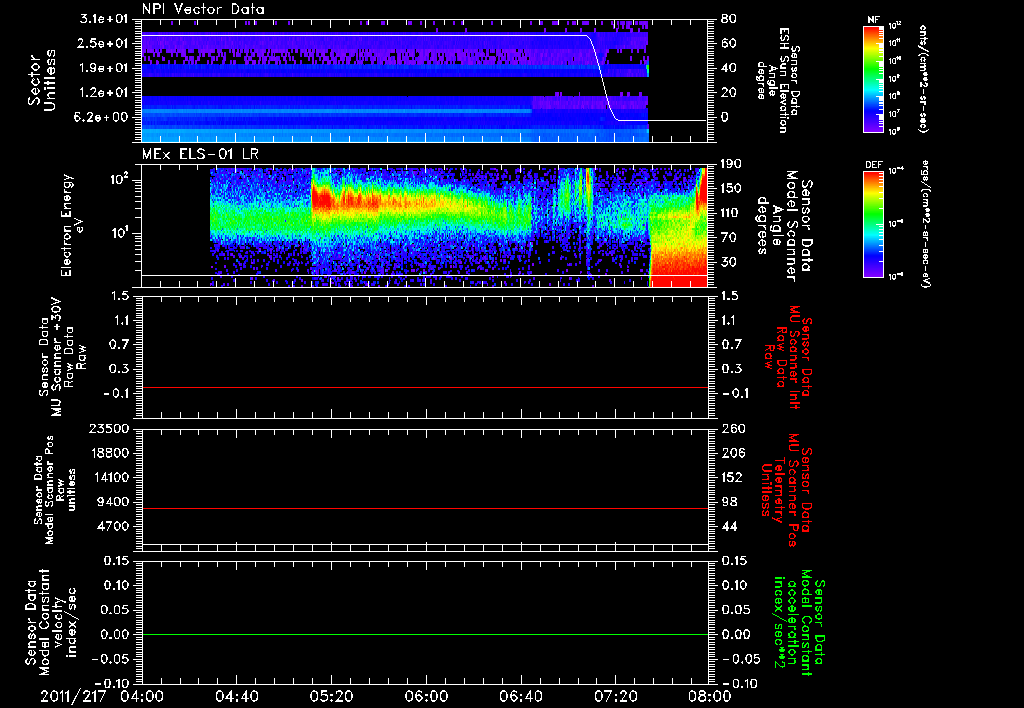
Task: Click the 80 tick on Sun Elevation axis
Action: pyautogui.click(x=728, y=19)
